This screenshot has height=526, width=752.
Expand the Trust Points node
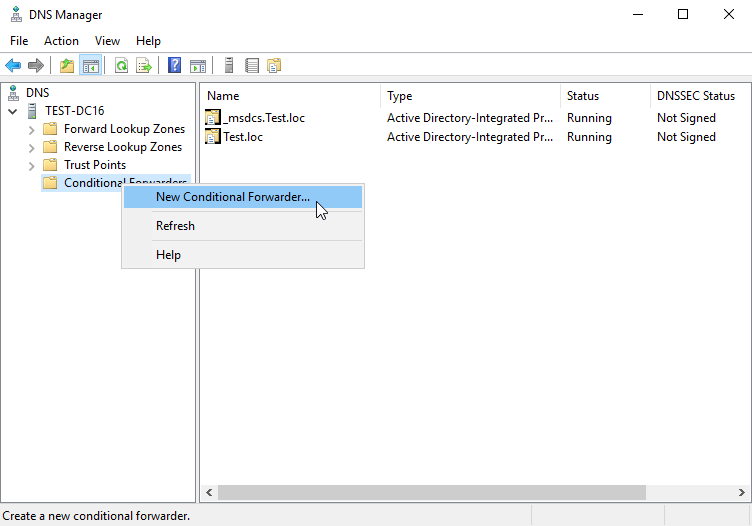coord(32,166)
